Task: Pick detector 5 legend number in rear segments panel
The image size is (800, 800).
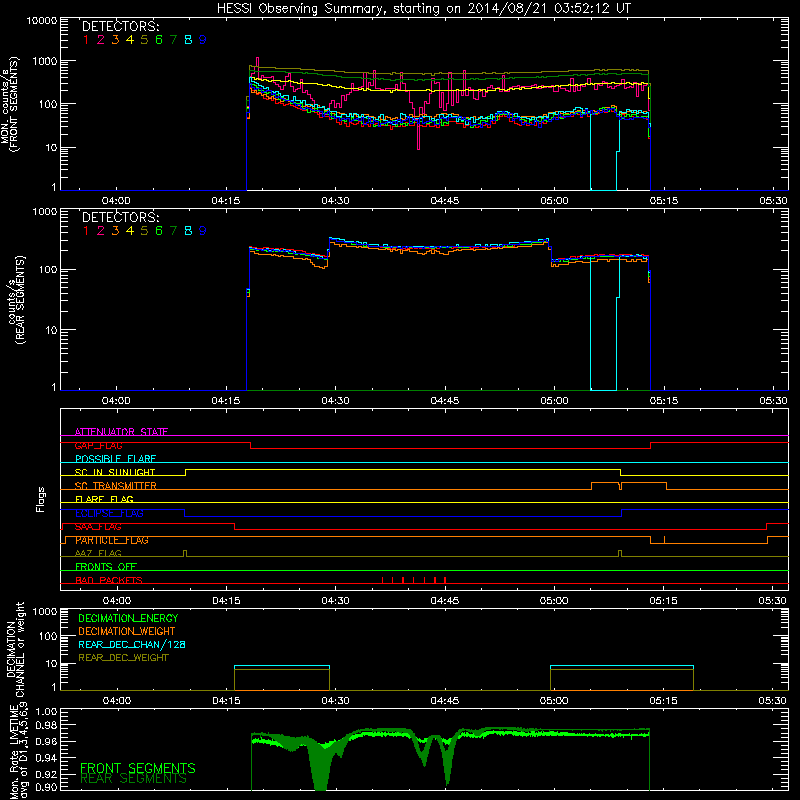Action: [144, 231]
